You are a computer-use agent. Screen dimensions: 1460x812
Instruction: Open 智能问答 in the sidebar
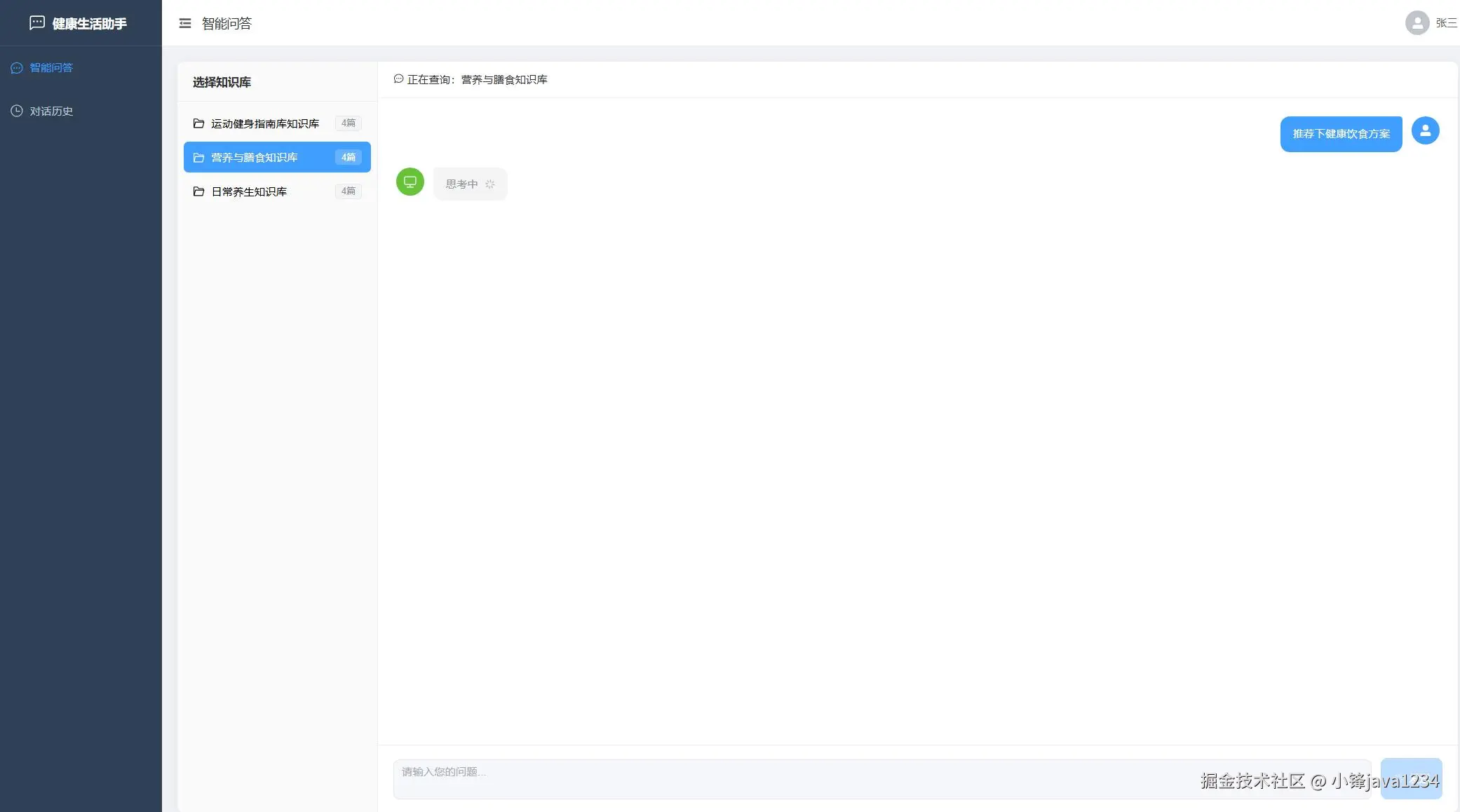pyautogui.click(x=51, y=68)
